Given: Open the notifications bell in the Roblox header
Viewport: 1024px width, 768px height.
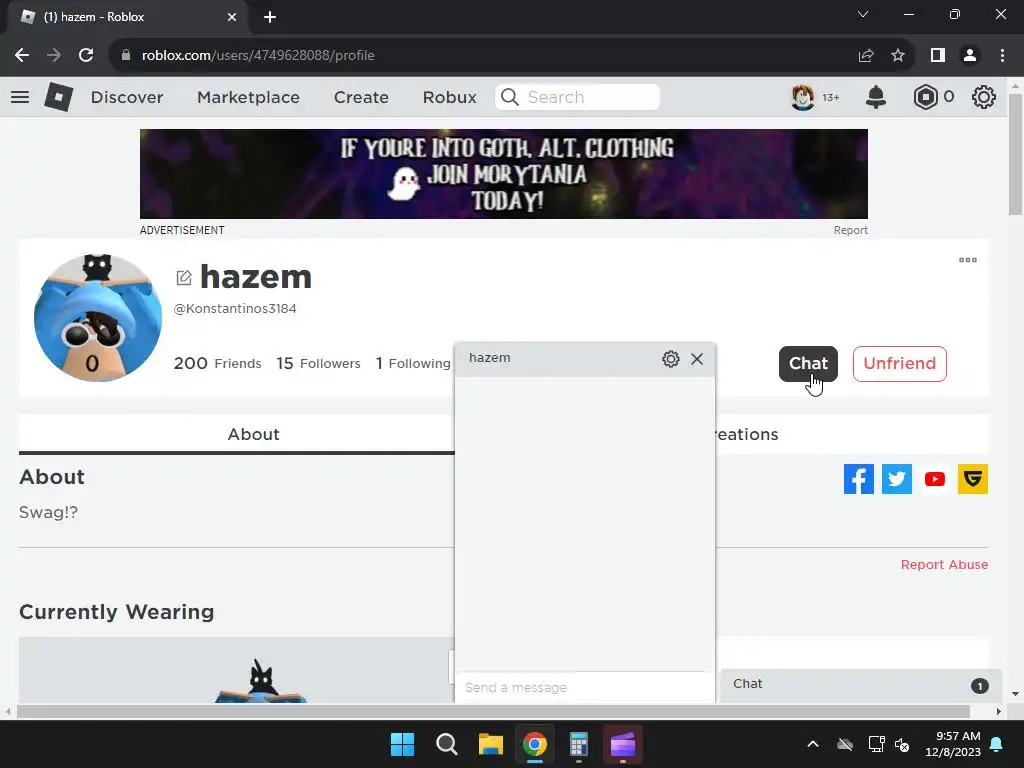Looking at the screenshot, I should 876,97.
